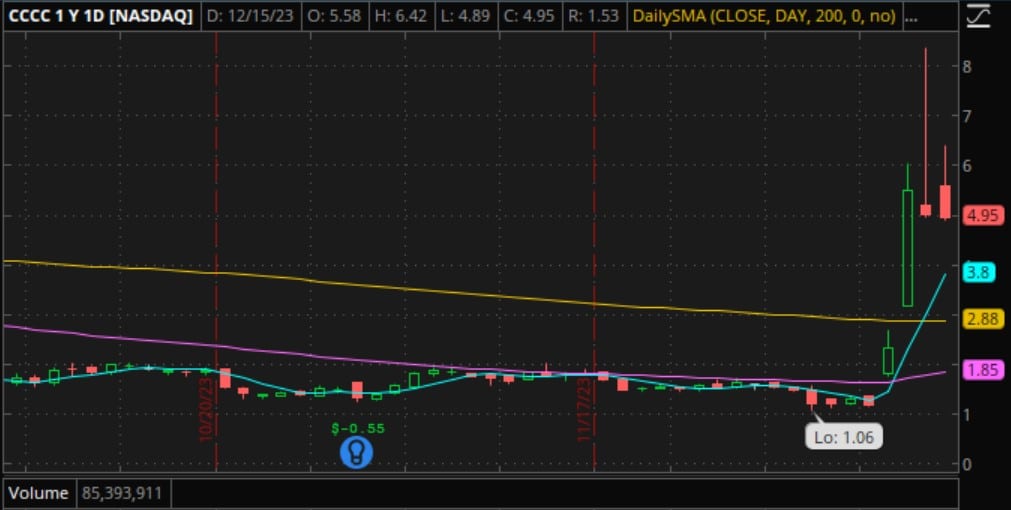The width and height of the screenshot is (1011, 510).
Task: Click the H: 6.42 high price readout
Action: coord(400,16)
